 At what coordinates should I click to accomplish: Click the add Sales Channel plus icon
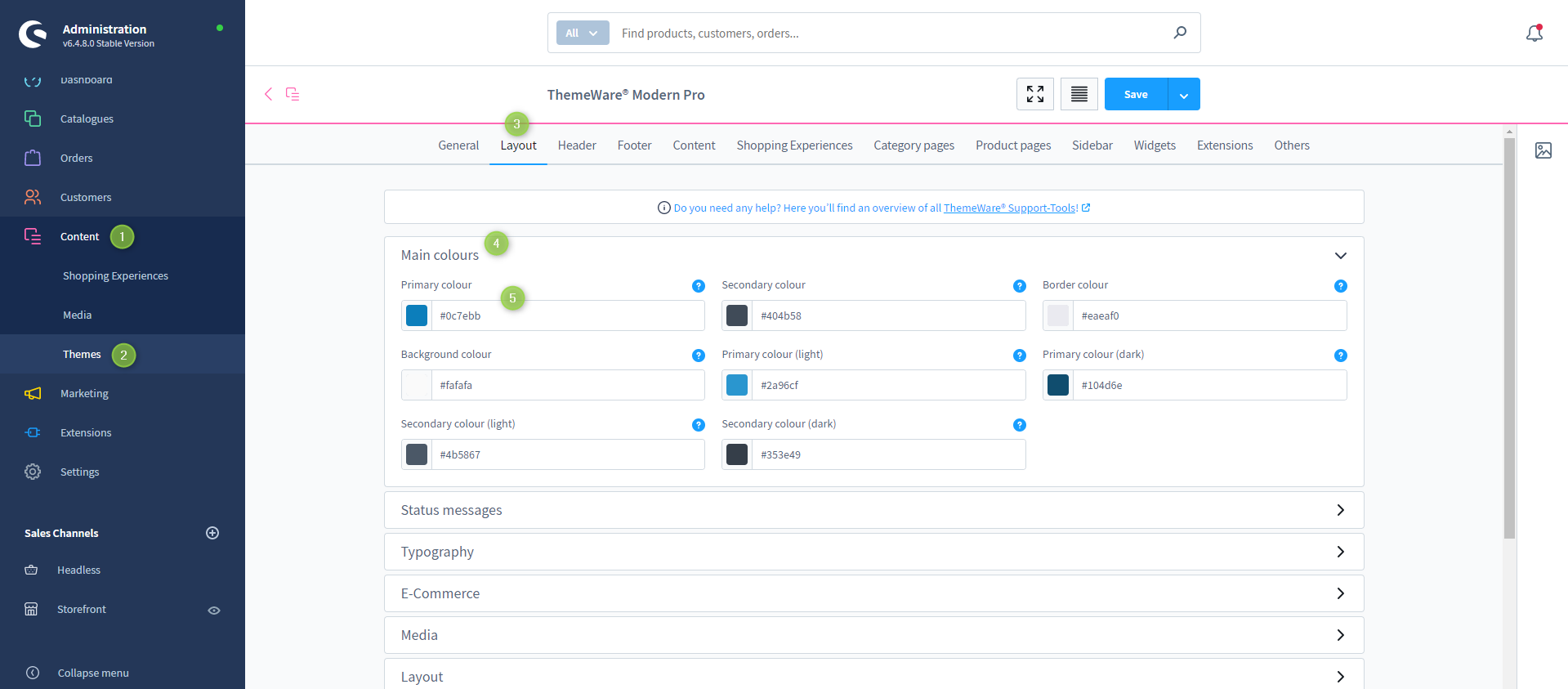pos(212,533)
